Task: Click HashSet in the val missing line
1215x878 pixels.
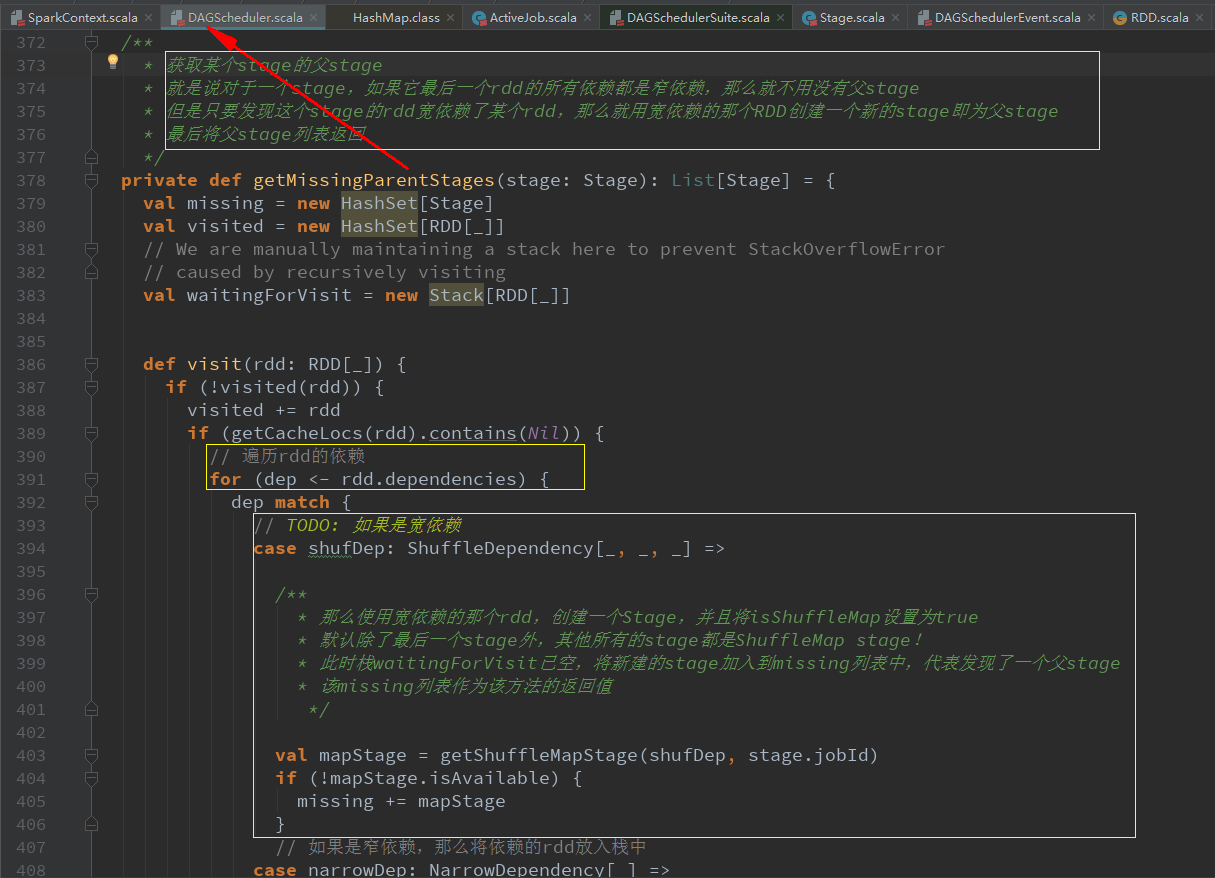Action: (379, 203)
